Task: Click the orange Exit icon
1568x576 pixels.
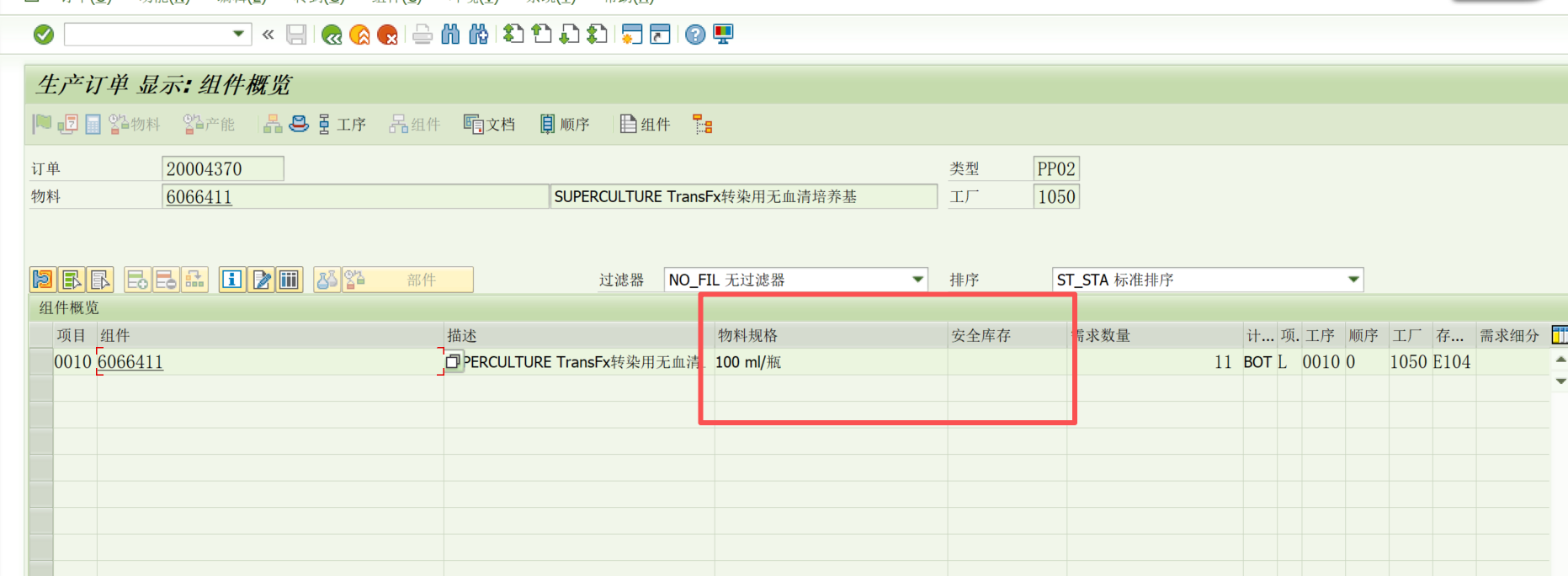Action: (359, 35)
